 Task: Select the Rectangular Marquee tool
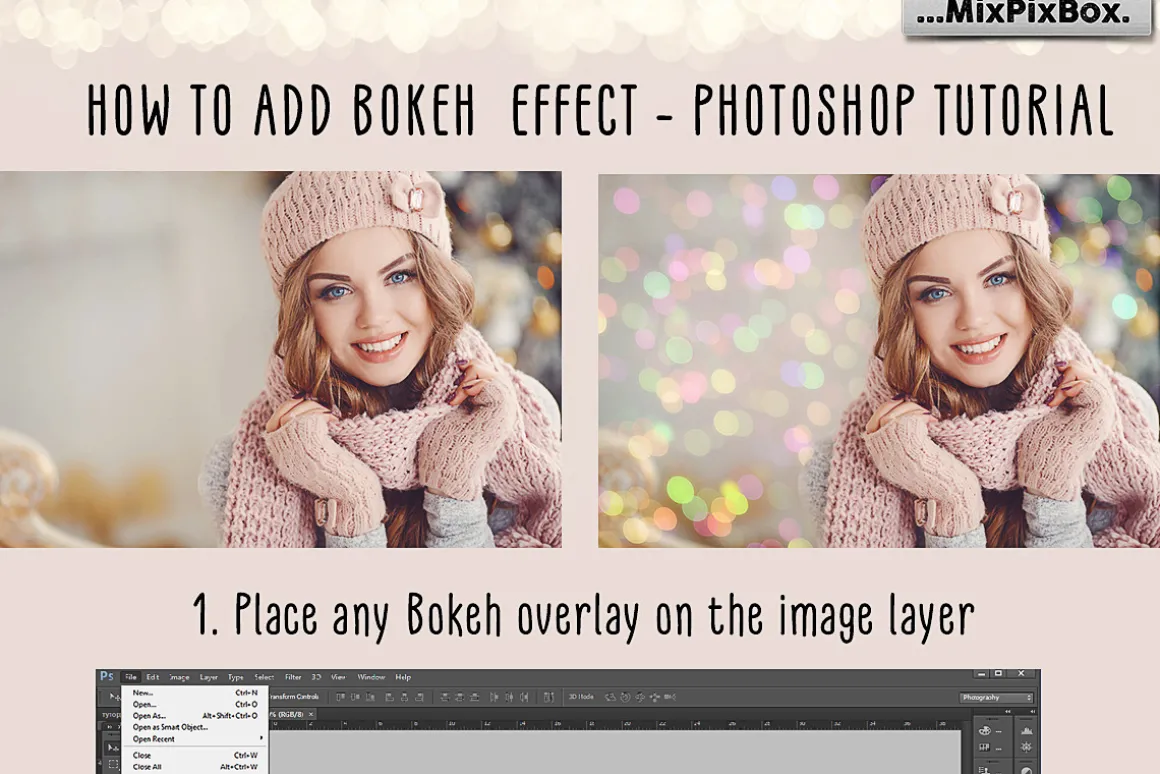113,764
